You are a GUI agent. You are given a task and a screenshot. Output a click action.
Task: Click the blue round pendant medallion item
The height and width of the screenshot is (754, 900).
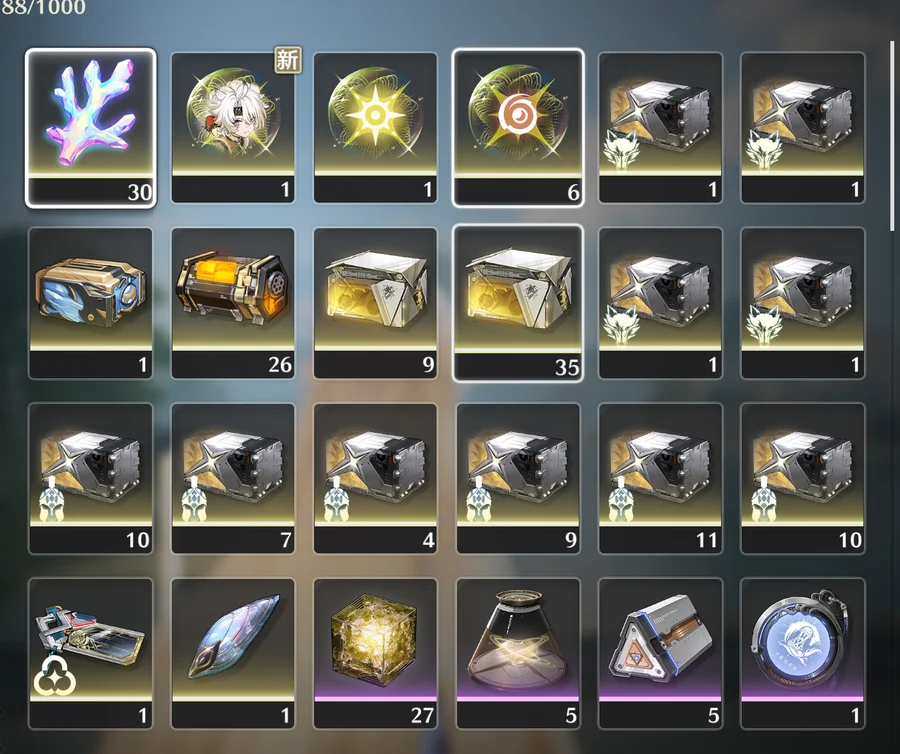[x=803, y=654]
